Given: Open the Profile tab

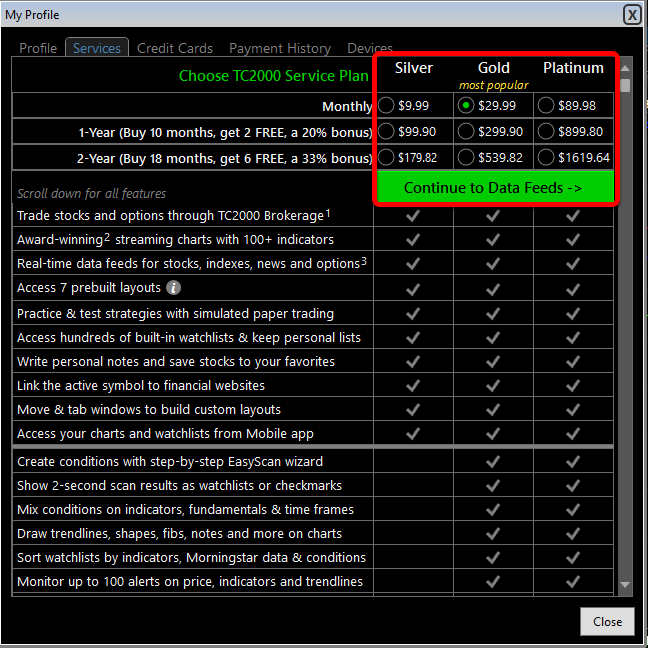Looking at the screenshot, I should click(x=38, y=48).
